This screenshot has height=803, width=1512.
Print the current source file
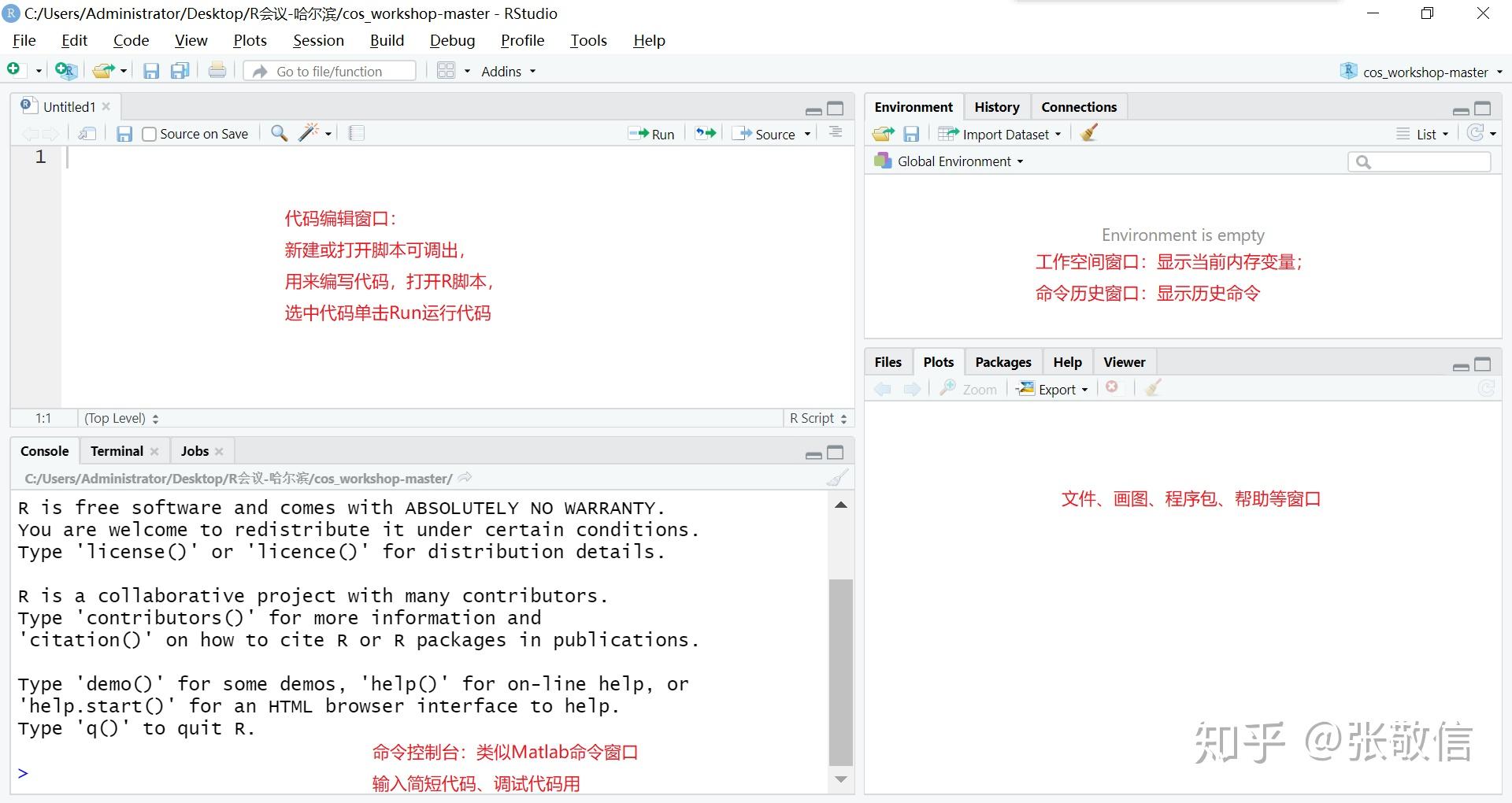coord(217,70)
